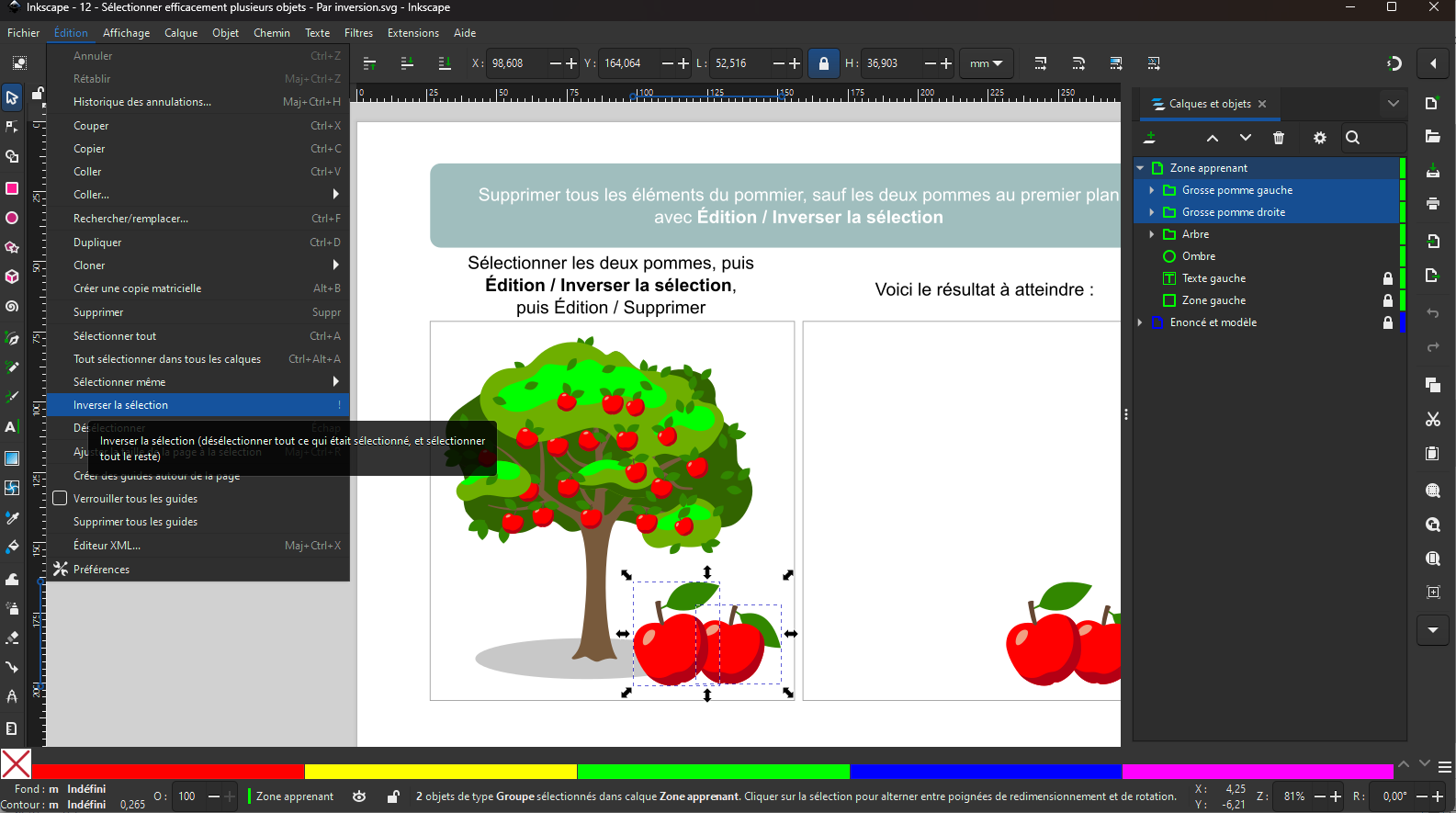The image size is (1456, 813).
Task: Unlock the Enoncé et modèle layer
Action: (x=1388, y=322)
